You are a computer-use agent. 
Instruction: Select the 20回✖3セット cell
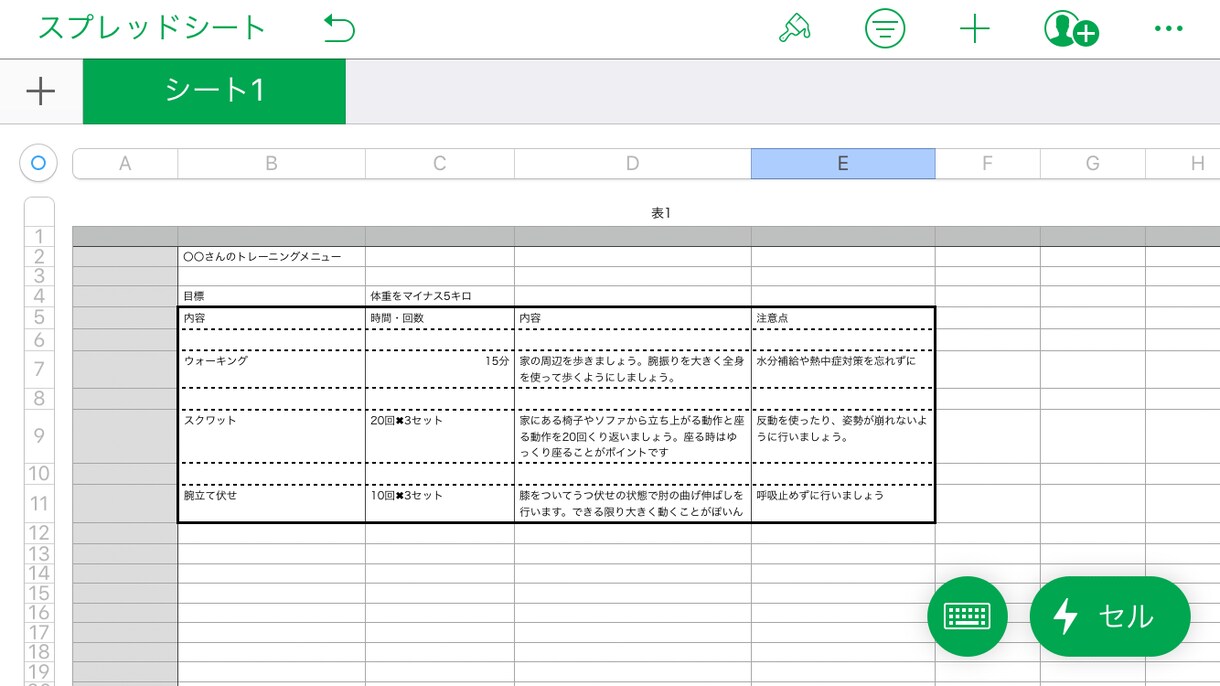(439, 436)
